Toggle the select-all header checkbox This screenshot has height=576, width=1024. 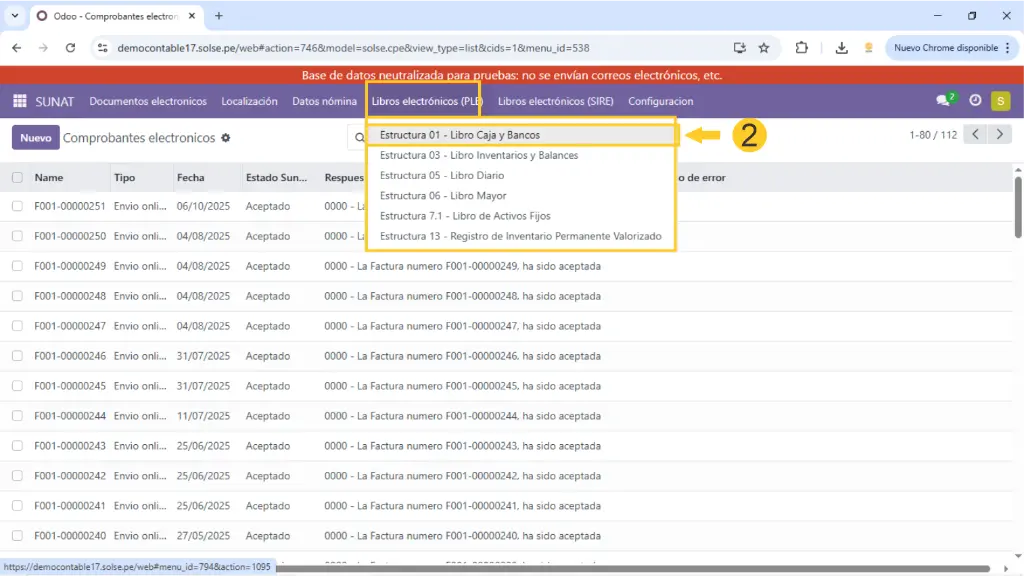click(x=17, y=178)
